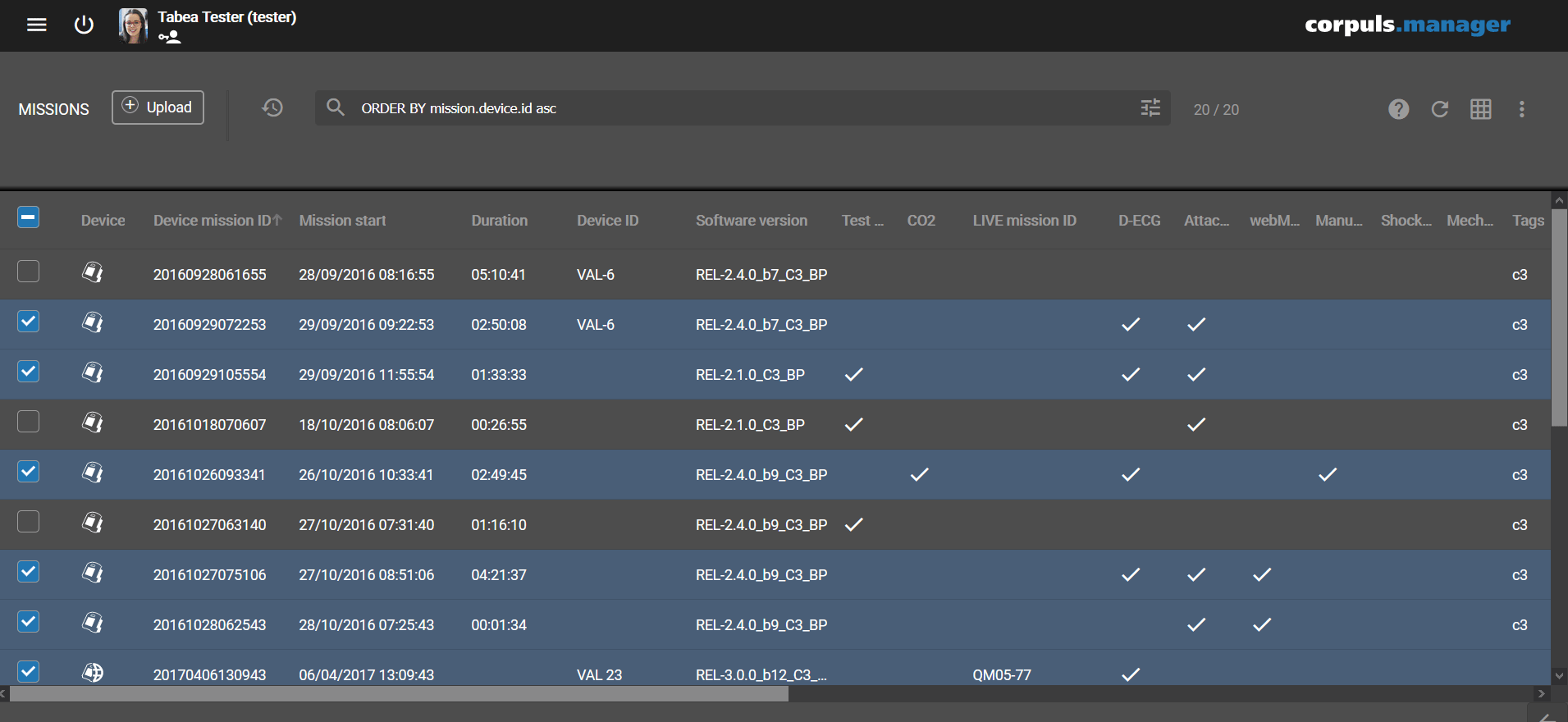1568x722 pixels.
Task: Click the Upload button
Action: point(158,107)
